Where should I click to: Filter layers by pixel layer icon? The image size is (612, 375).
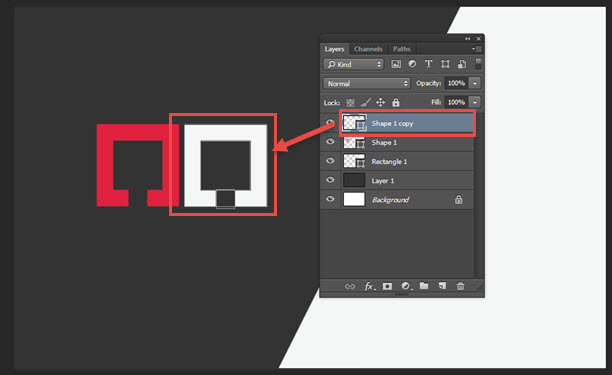coord(396,64)
